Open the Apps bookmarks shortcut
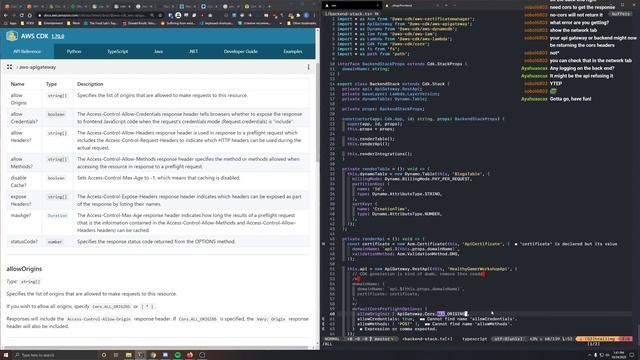The width and height of the screenshot is (640, 360). coord(11,23)
